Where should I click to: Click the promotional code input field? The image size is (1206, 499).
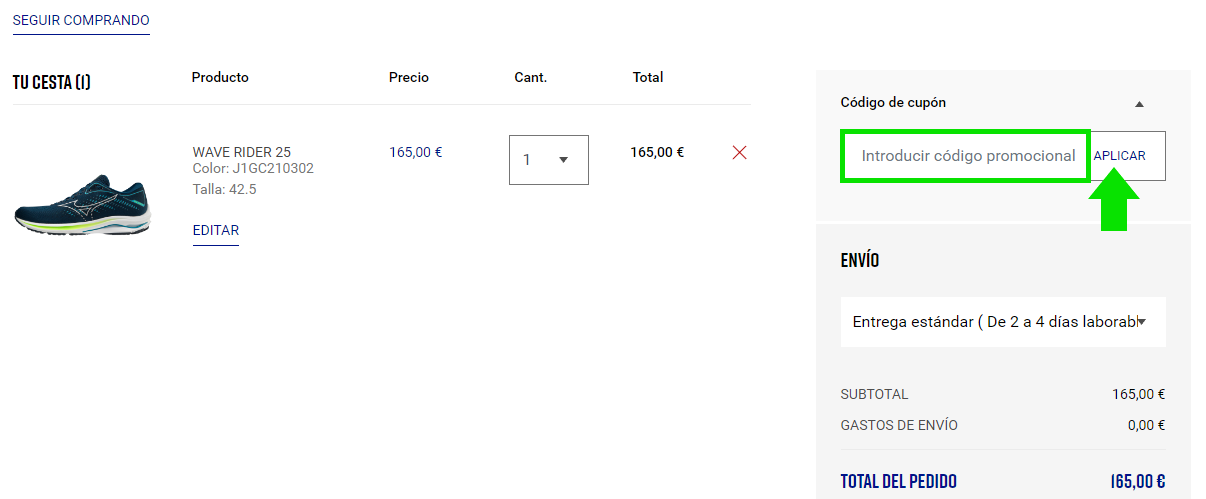coord(966,156)
